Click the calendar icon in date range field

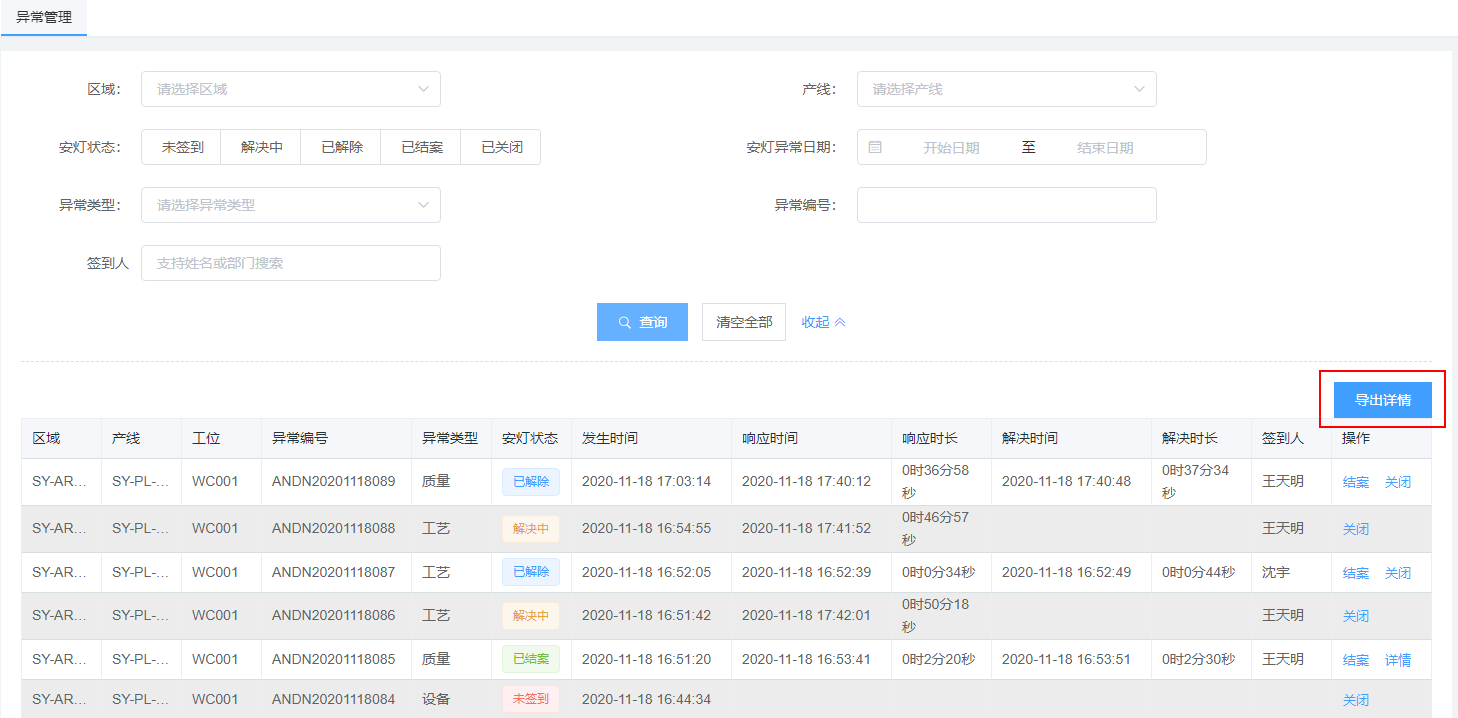tap(875, 147)
